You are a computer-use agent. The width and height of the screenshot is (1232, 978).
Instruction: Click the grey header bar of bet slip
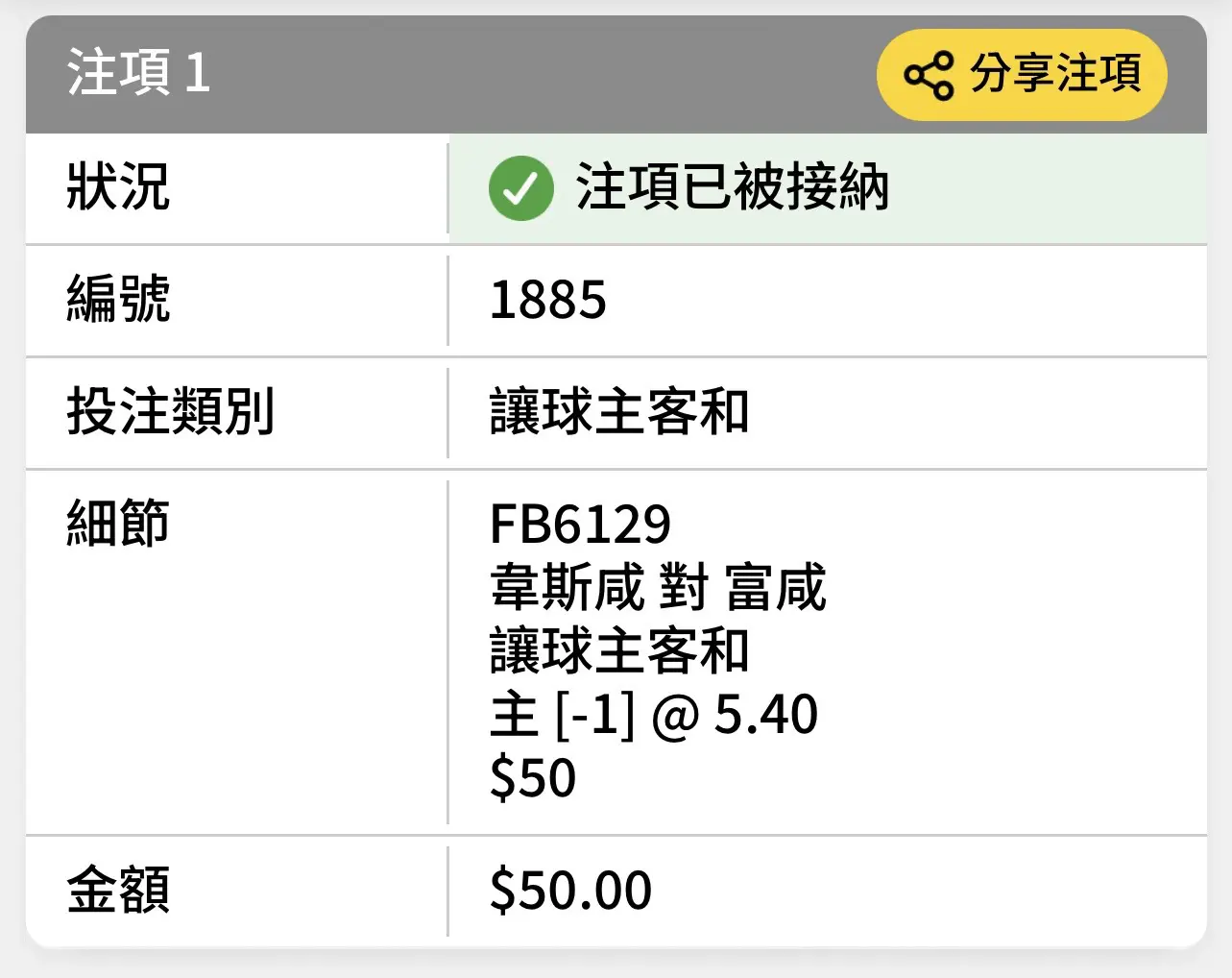[x=616, y=74]
